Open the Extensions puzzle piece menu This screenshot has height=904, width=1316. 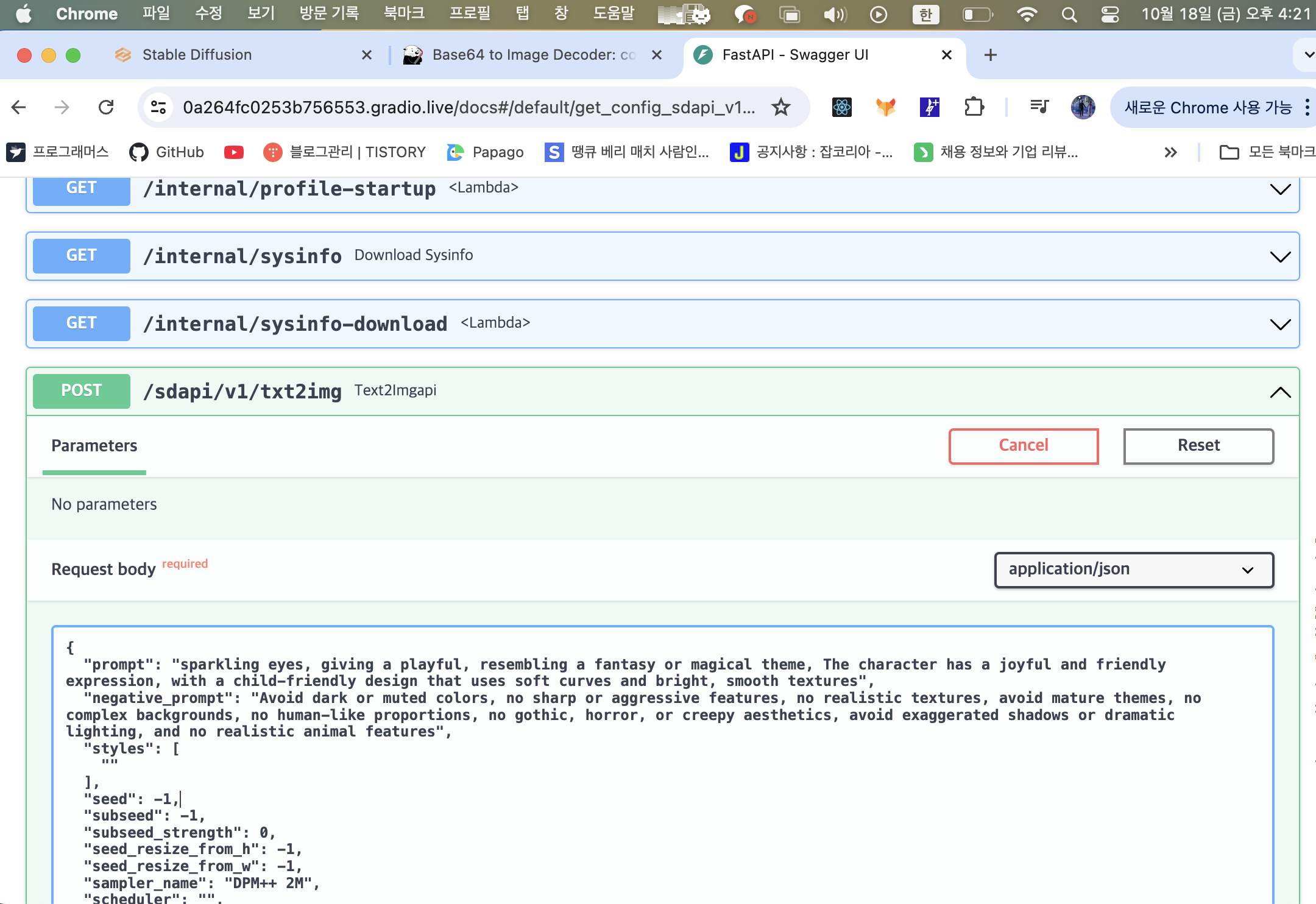(x=974, y=107)
